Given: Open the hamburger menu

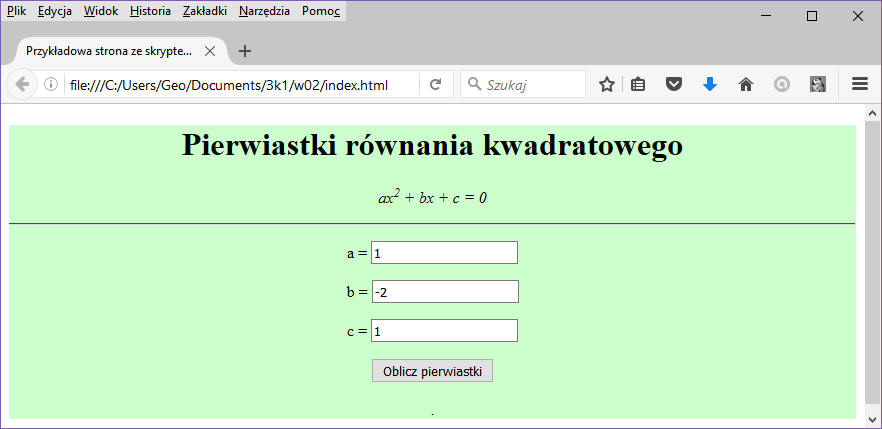Looking at the screenshot, I should (x=860, y=85).
